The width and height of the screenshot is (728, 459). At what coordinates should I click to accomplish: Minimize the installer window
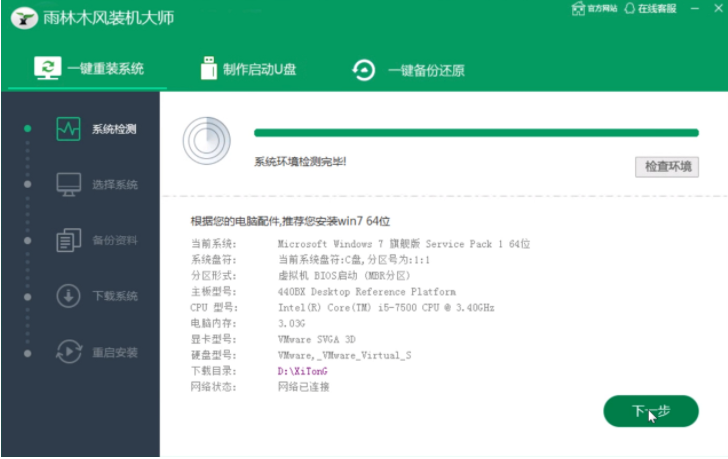coord(695,8)
